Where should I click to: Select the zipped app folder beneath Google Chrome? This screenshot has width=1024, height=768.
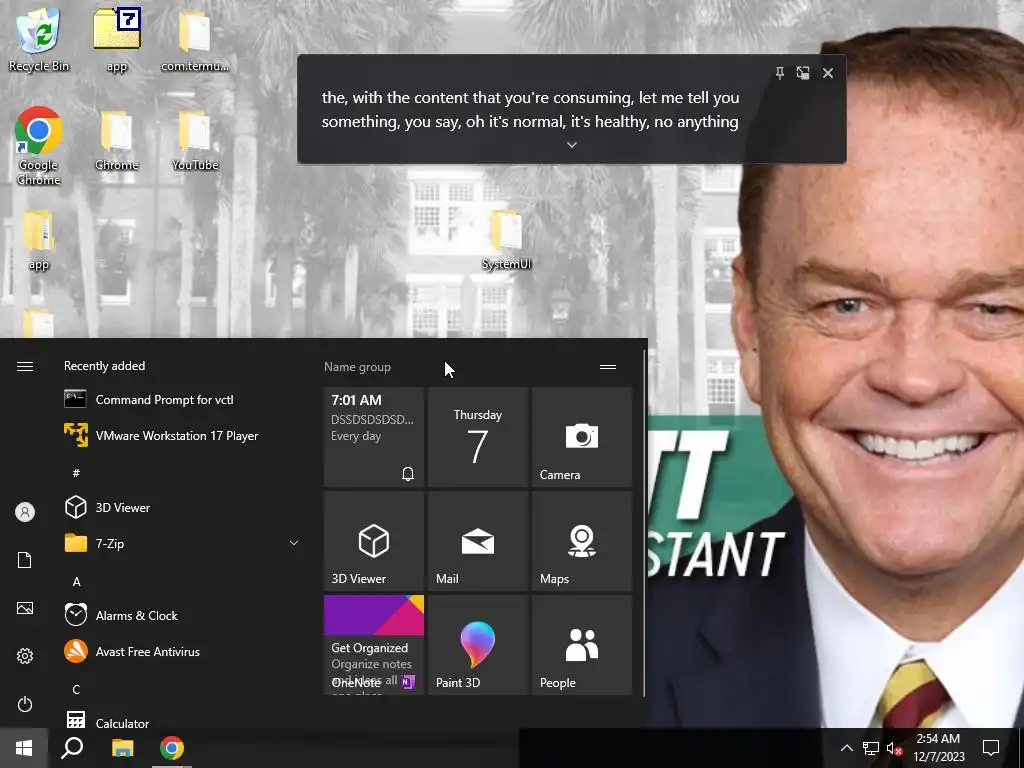(x=39, y=240)
